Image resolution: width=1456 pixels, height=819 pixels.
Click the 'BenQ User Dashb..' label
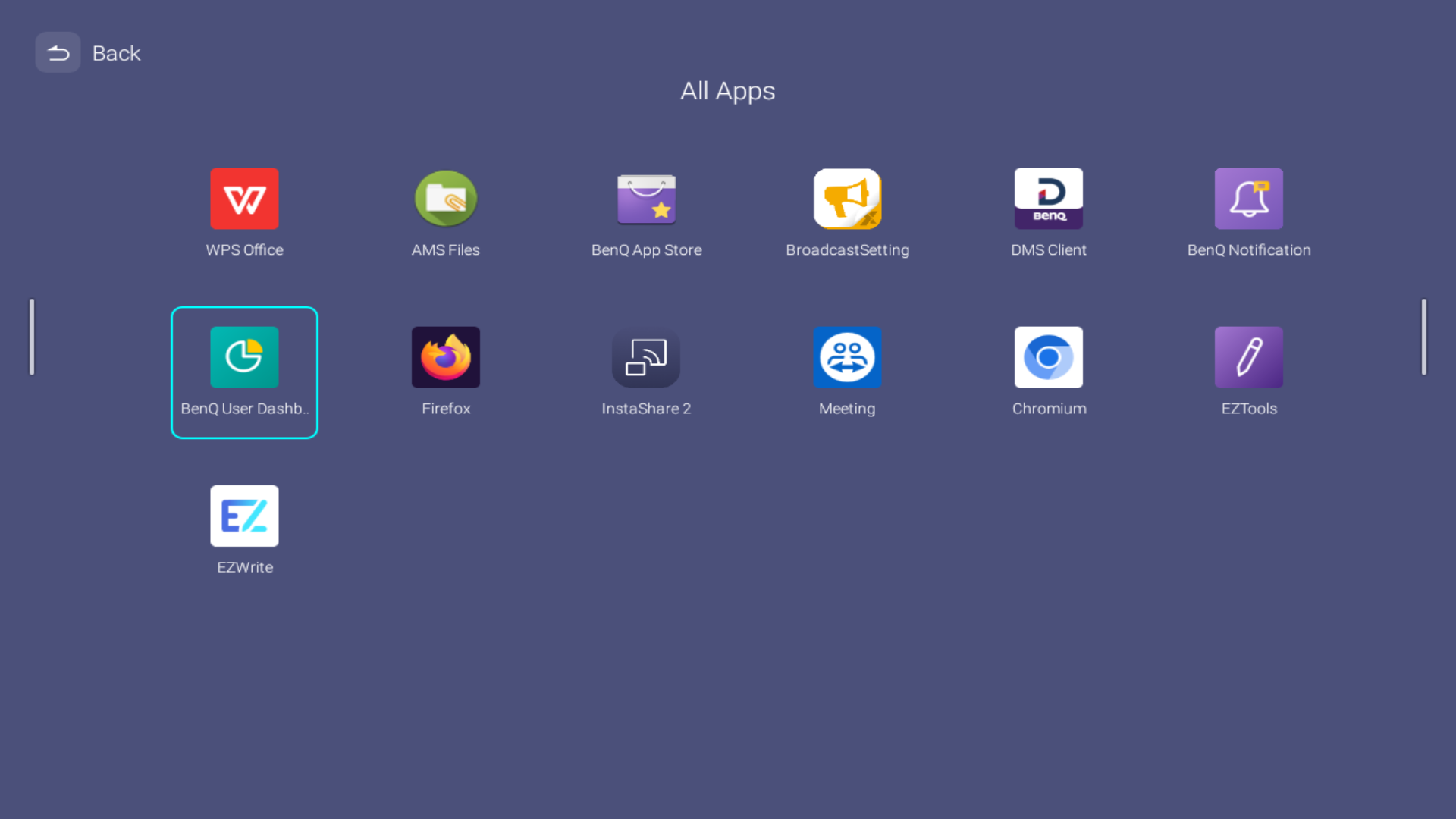pyautogui.click(x=244, y=409)
